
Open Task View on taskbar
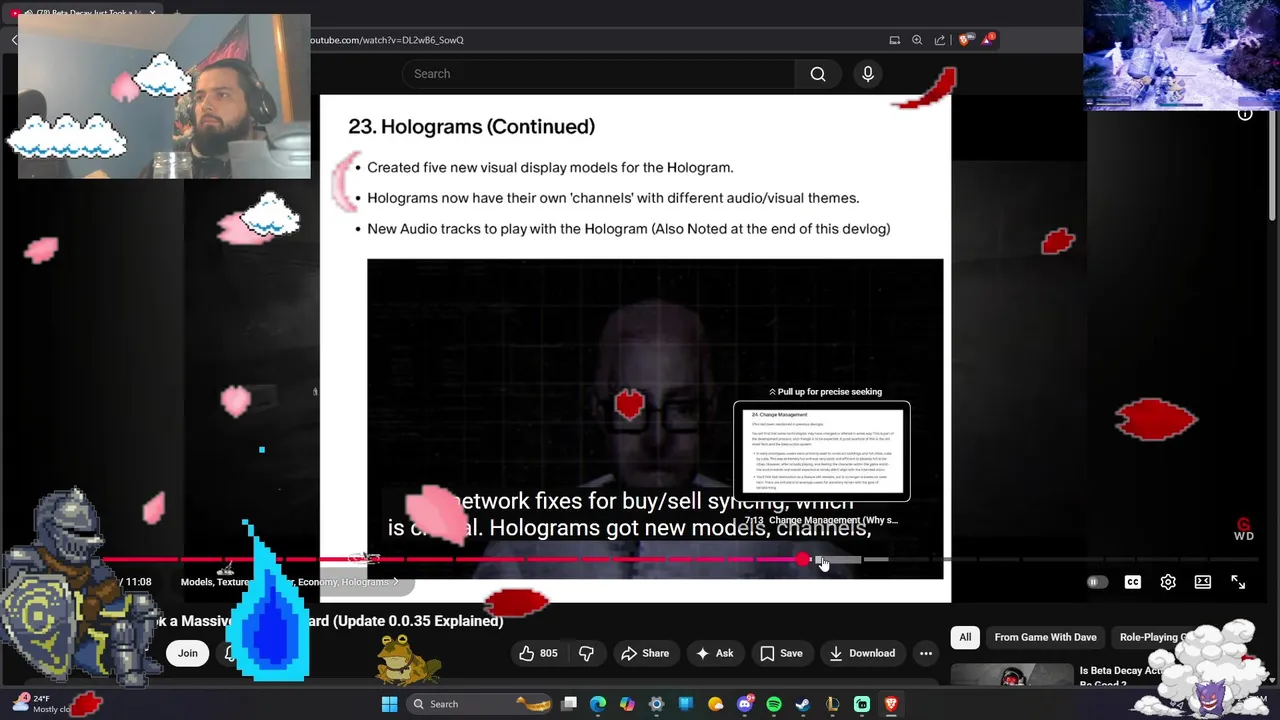coord(569,704)
